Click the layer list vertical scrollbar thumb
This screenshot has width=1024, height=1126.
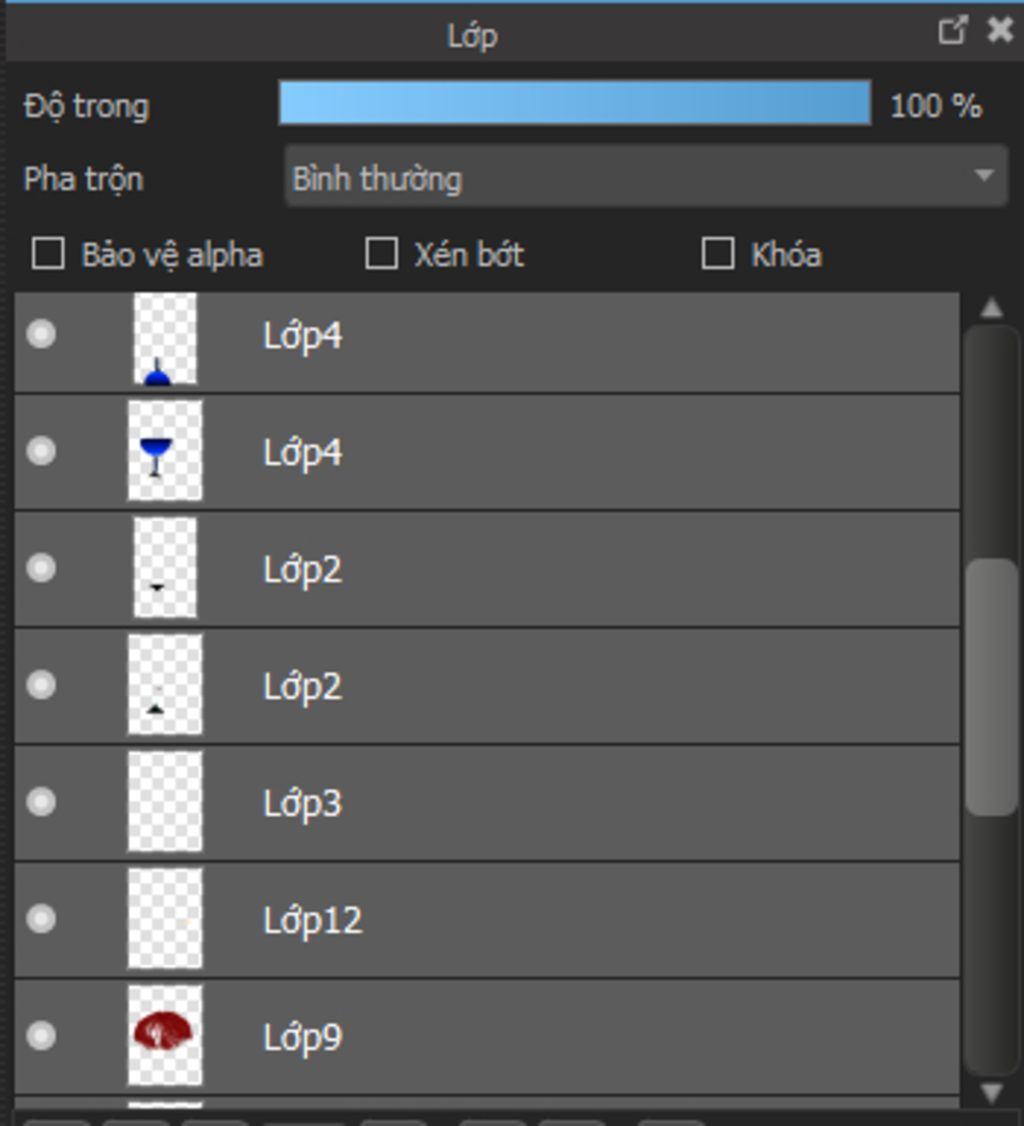pos(991,686)
